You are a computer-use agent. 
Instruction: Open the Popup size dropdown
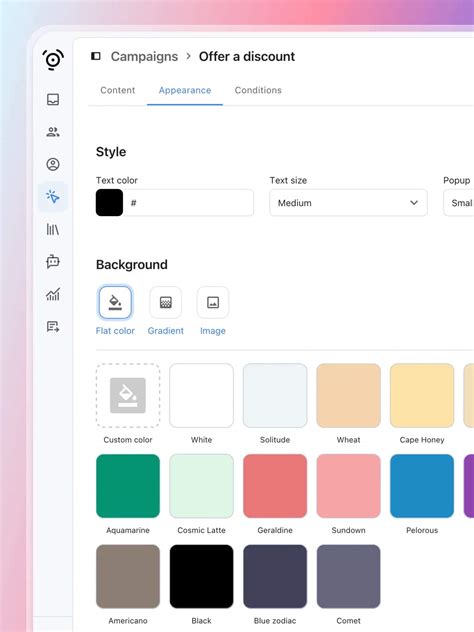tap(459, 203)
